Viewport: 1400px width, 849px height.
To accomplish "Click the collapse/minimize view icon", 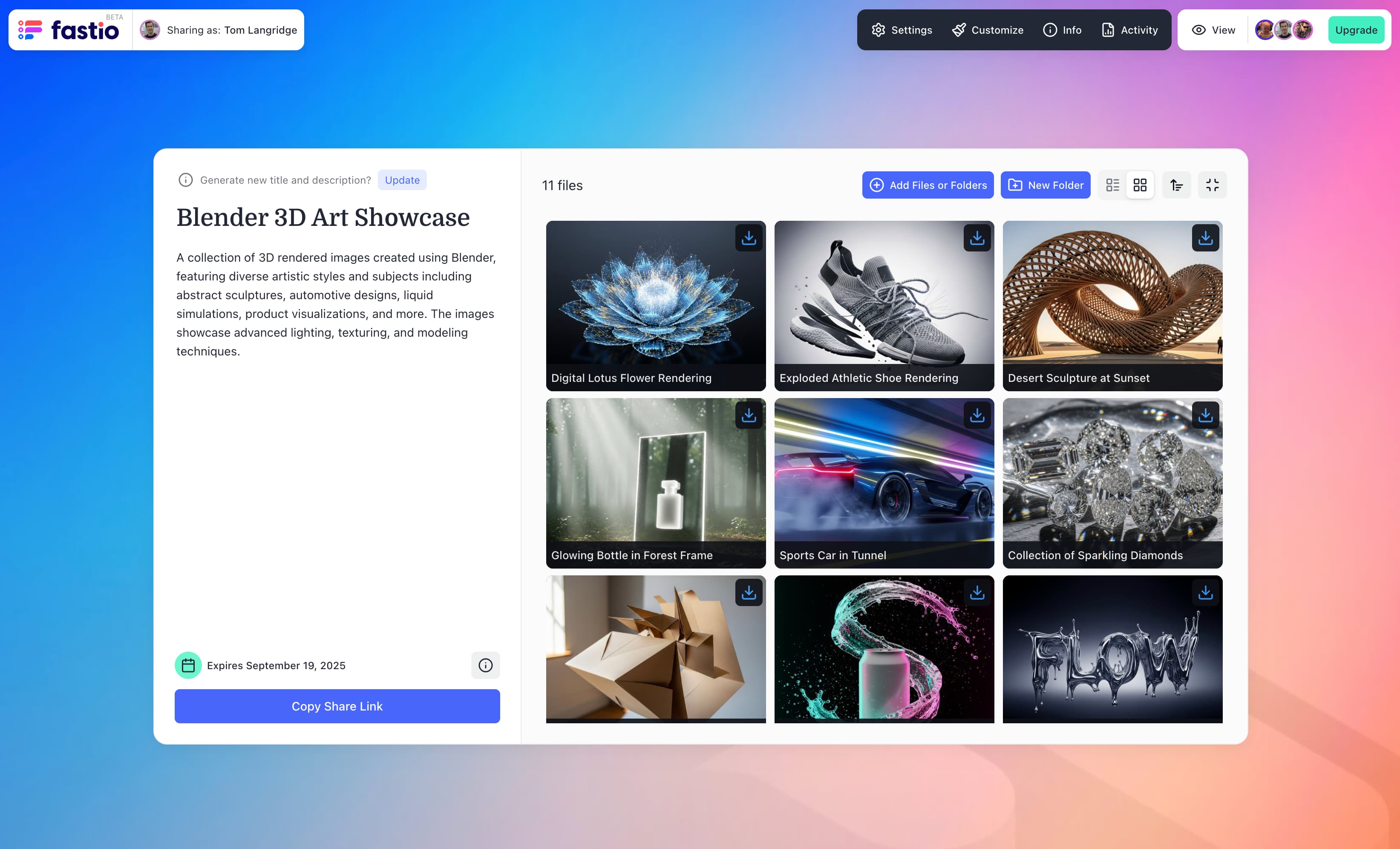I will tap(1213, 185).
